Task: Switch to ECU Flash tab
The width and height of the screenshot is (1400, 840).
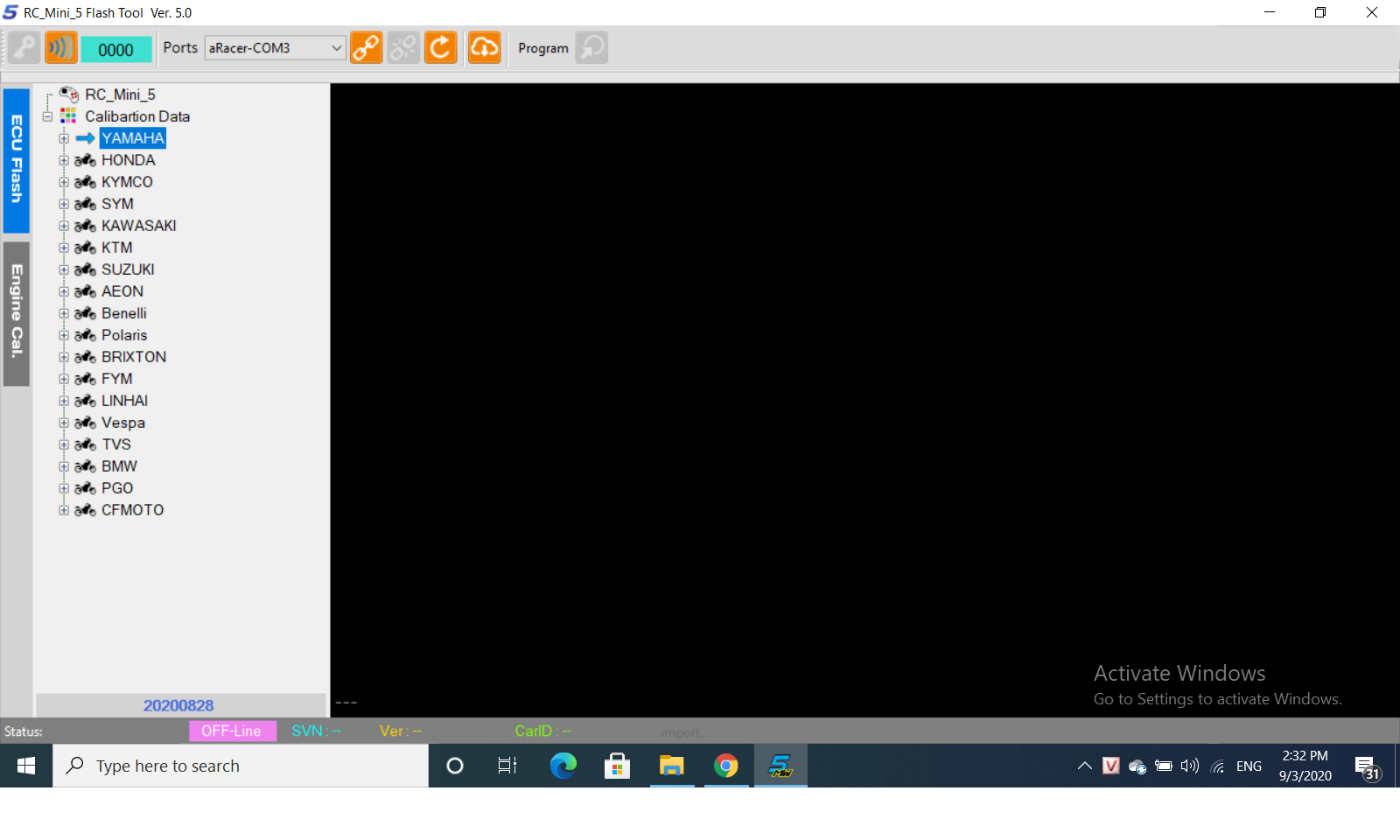Action: pos(17,160)
